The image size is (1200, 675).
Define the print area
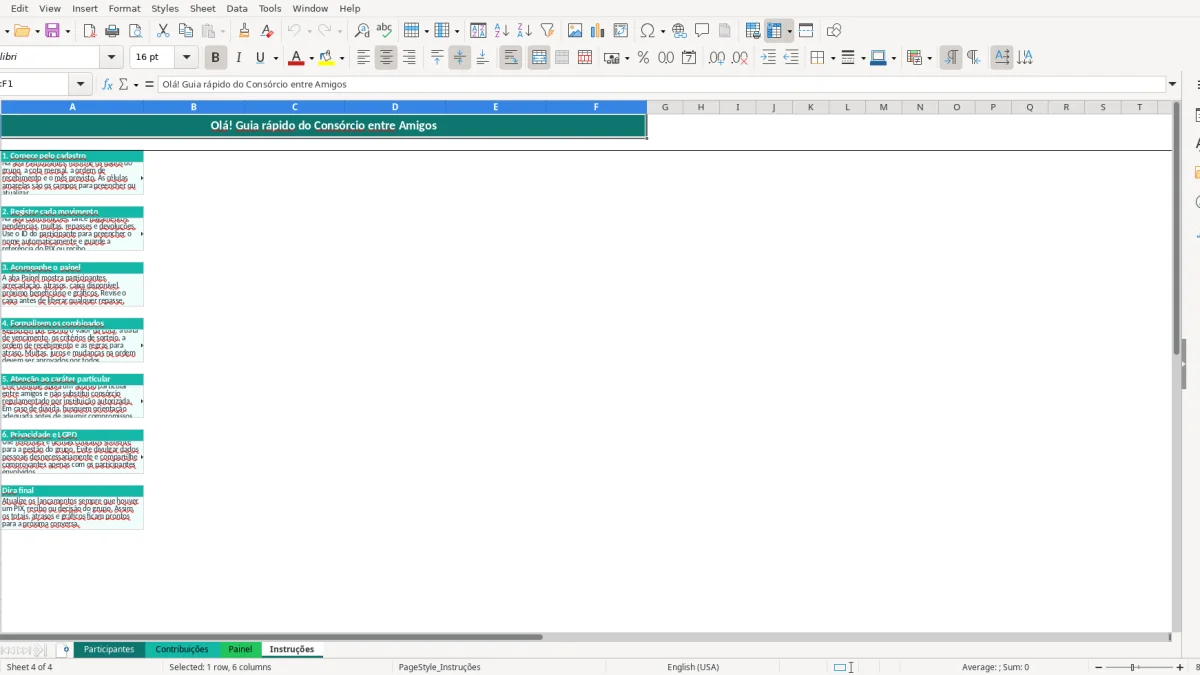tap(753, 31)
